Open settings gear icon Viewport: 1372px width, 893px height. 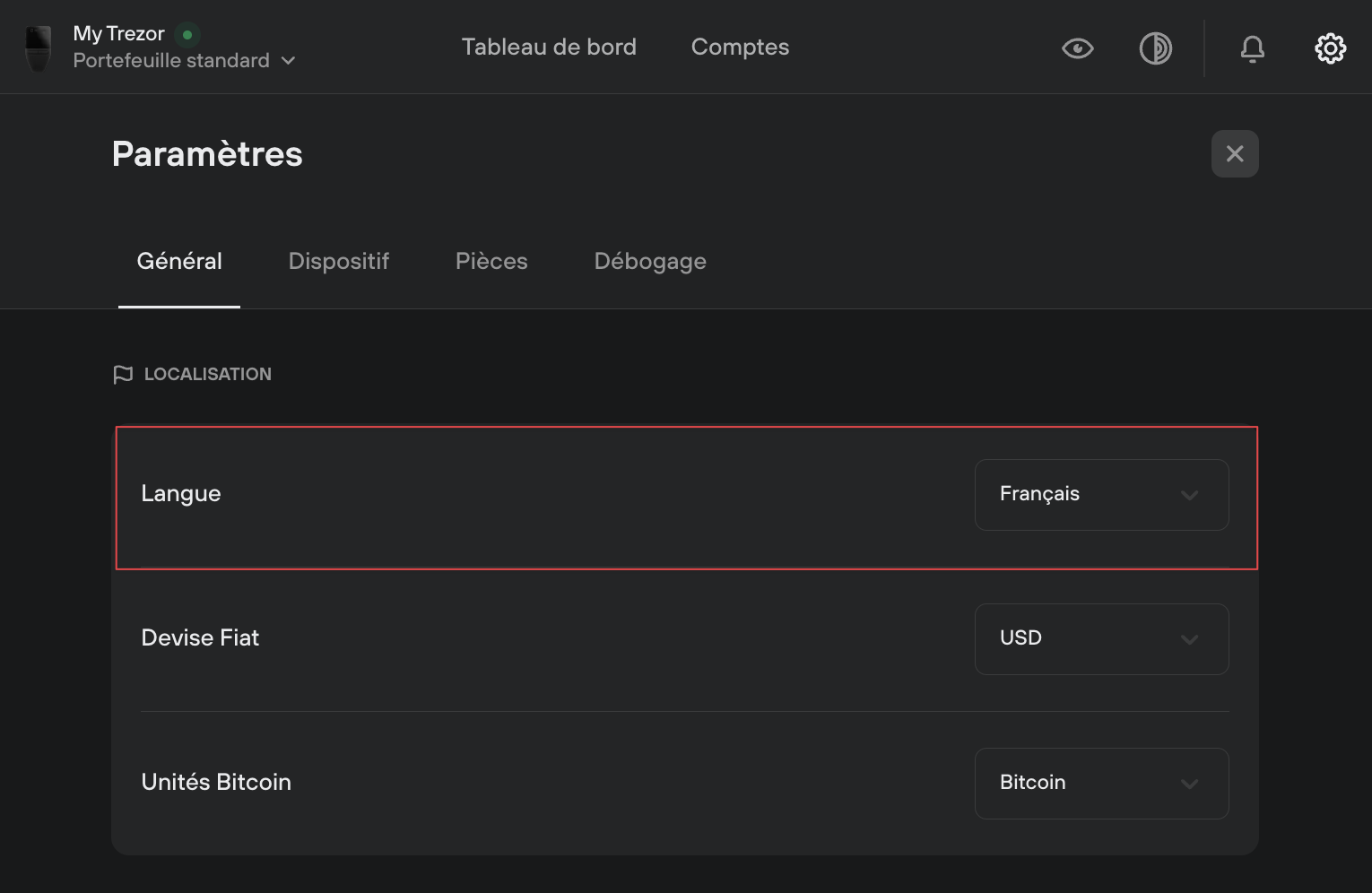click(1330, 48)
